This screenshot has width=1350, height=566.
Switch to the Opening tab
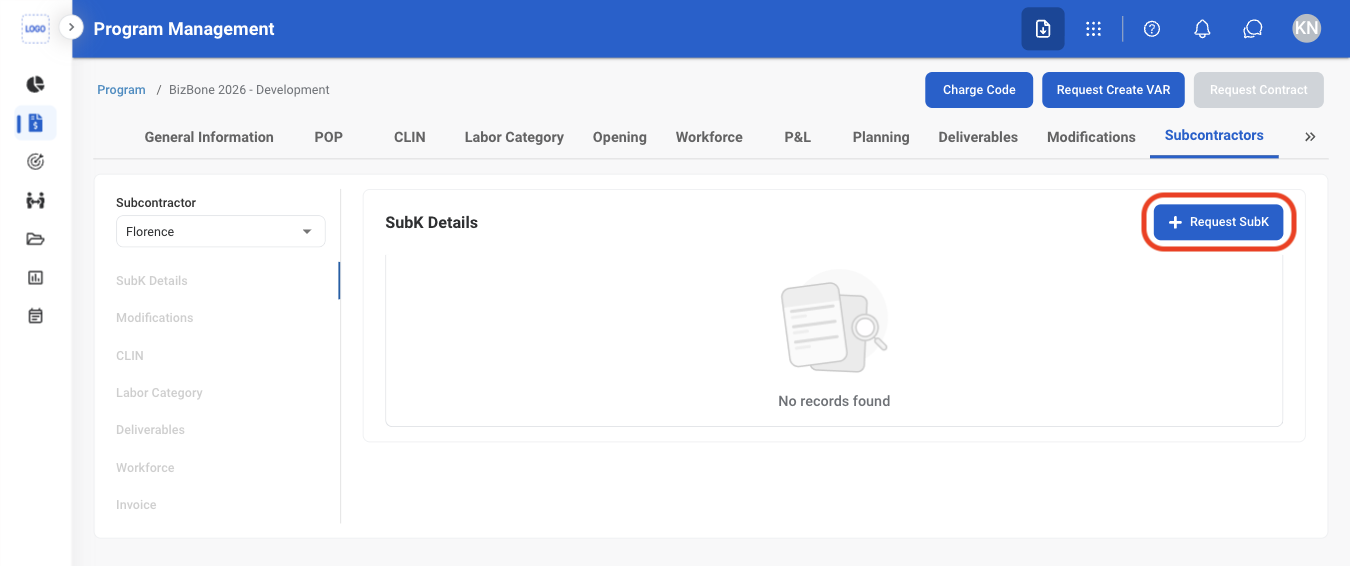tap(619, 137)
